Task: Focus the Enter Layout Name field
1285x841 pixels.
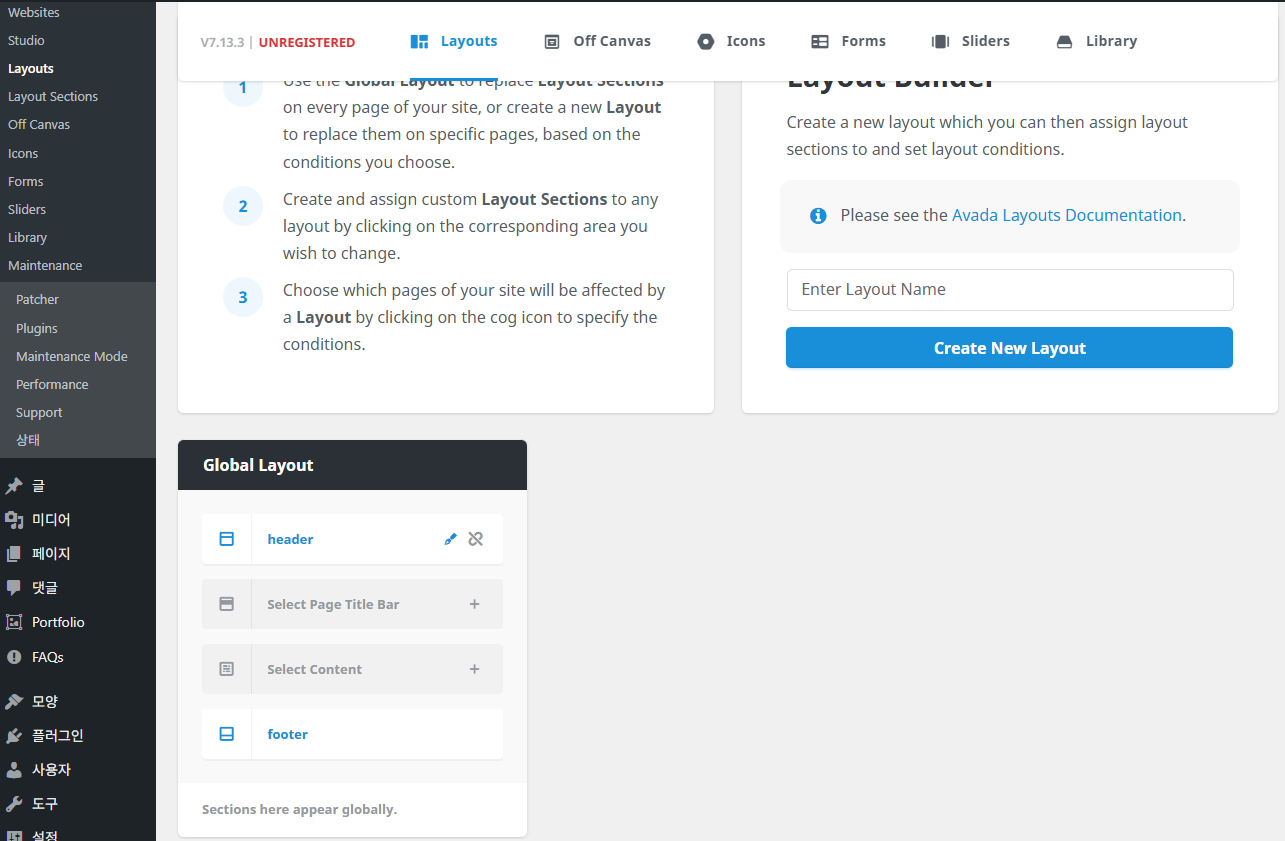Action: tap(1010, 290)
